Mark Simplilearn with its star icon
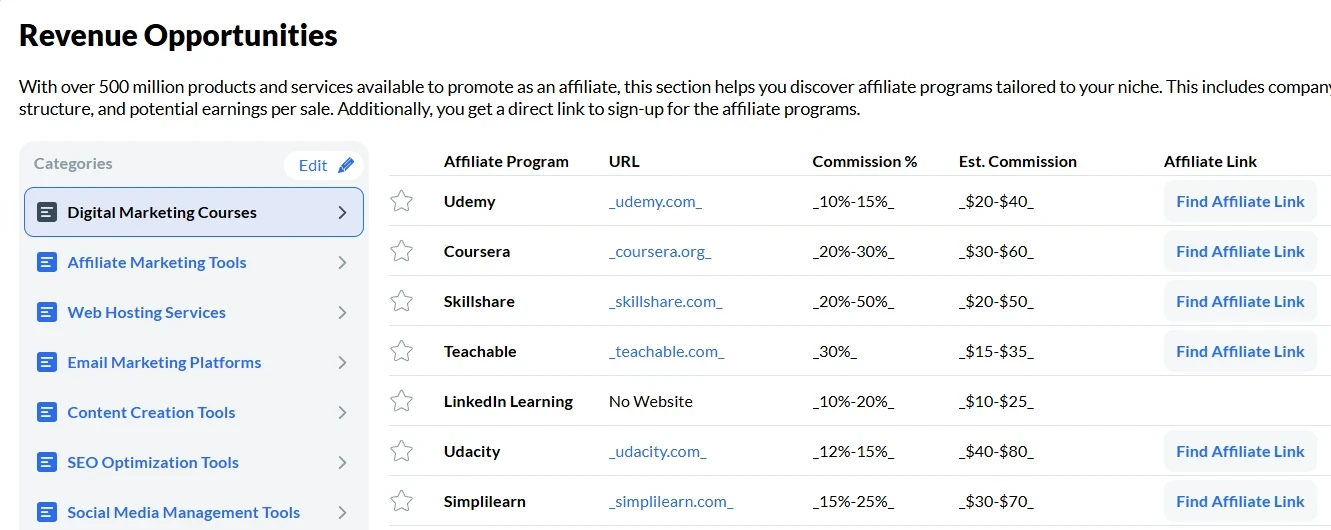 [x=401, y=501]
